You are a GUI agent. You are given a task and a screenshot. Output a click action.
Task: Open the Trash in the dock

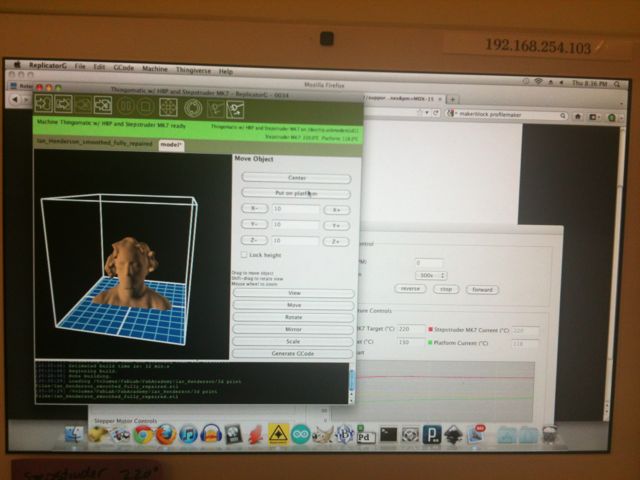click(551, 434)
